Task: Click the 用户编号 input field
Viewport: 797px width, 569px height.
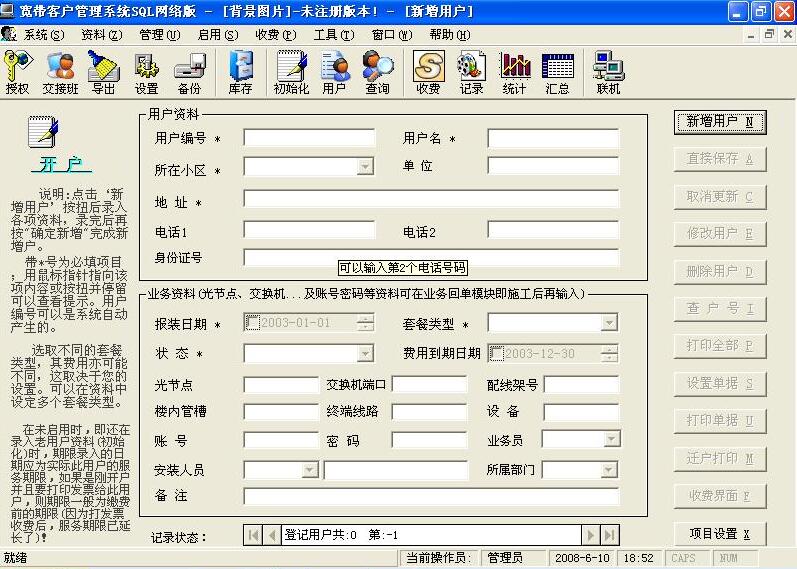Action: [x=309, y=138]
